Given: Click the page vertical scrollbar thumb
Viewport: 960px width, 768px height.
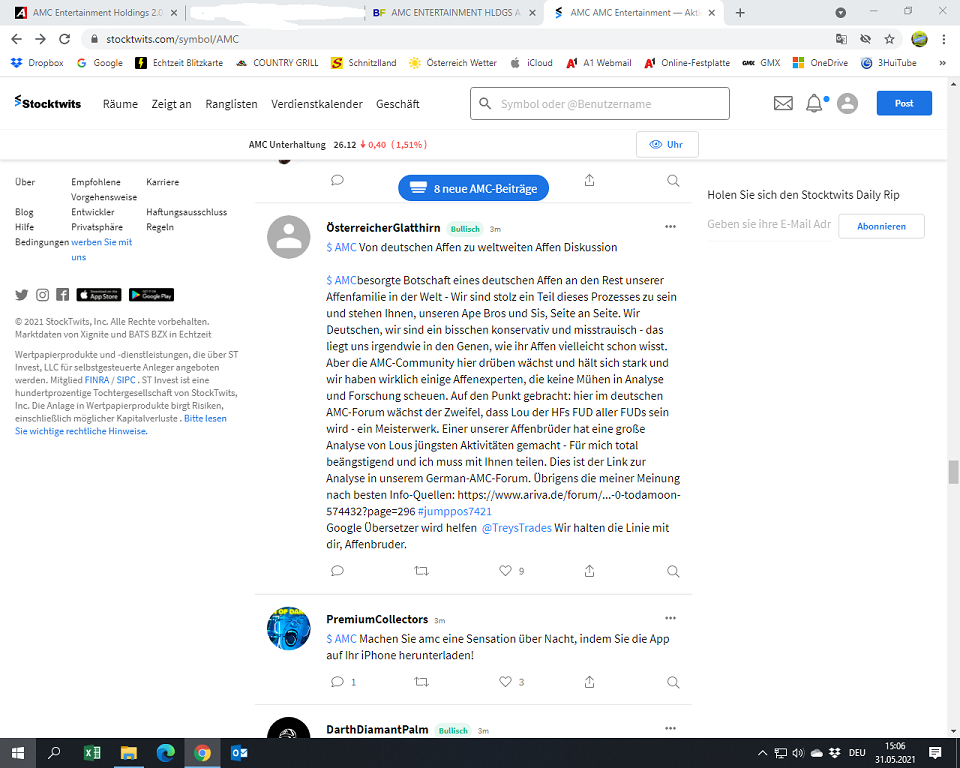Looking at the screenshot, I should coord(953,472).
